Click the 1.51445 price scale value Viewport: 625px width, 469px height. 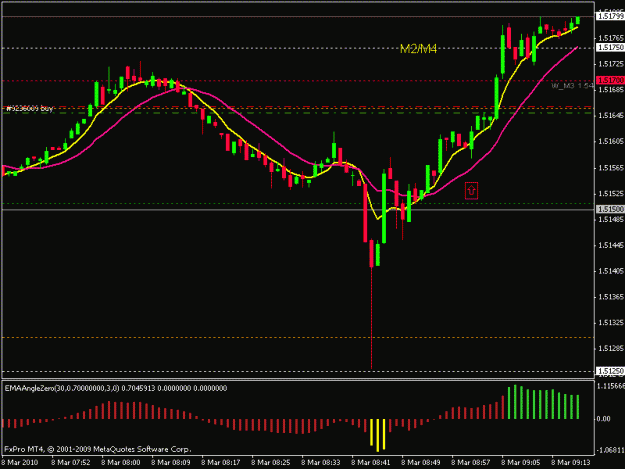pos(611,245)
